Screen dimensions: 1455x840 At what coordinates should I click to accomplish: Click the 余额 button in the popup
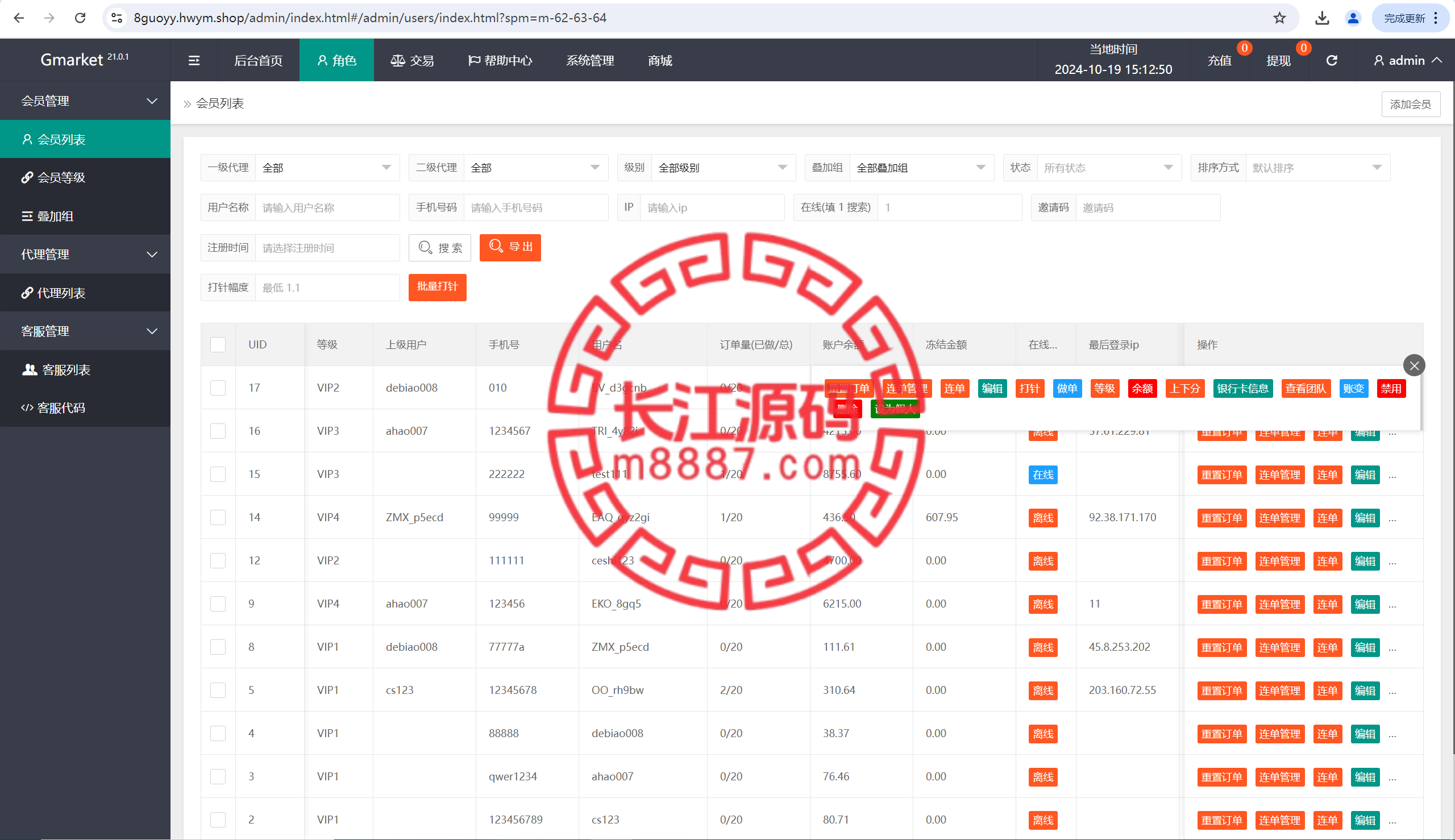[x=1142, y=388]
